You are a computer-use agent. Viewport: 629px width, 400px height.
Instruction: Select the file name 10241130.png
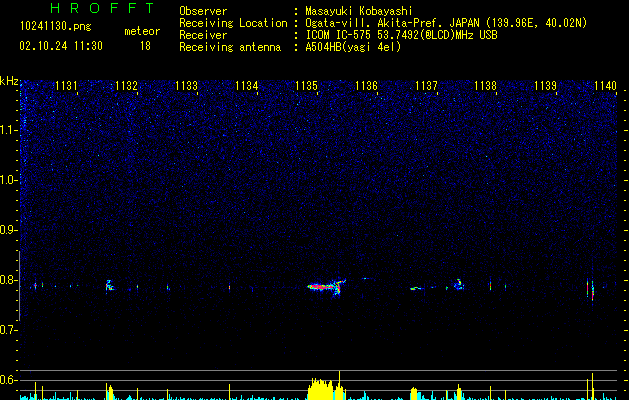click(x=56, y=26)
